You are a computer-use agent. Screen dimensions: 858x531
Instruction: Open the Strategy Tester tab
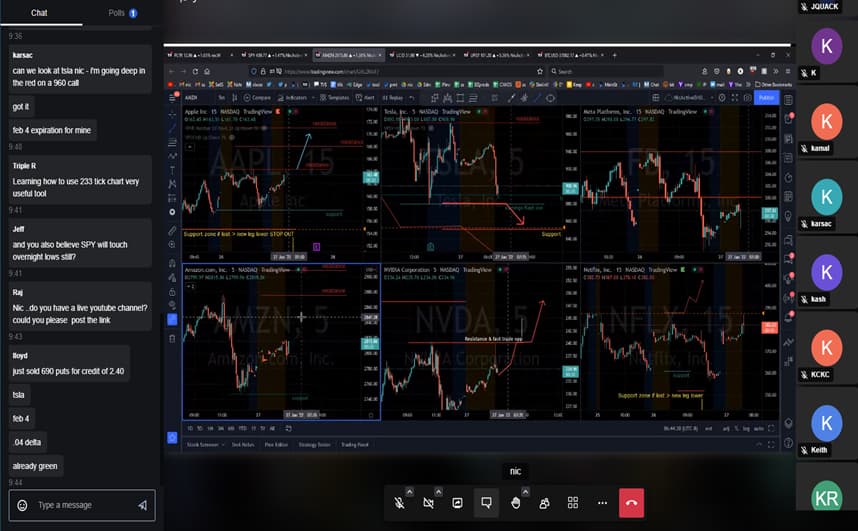[315, 445]
